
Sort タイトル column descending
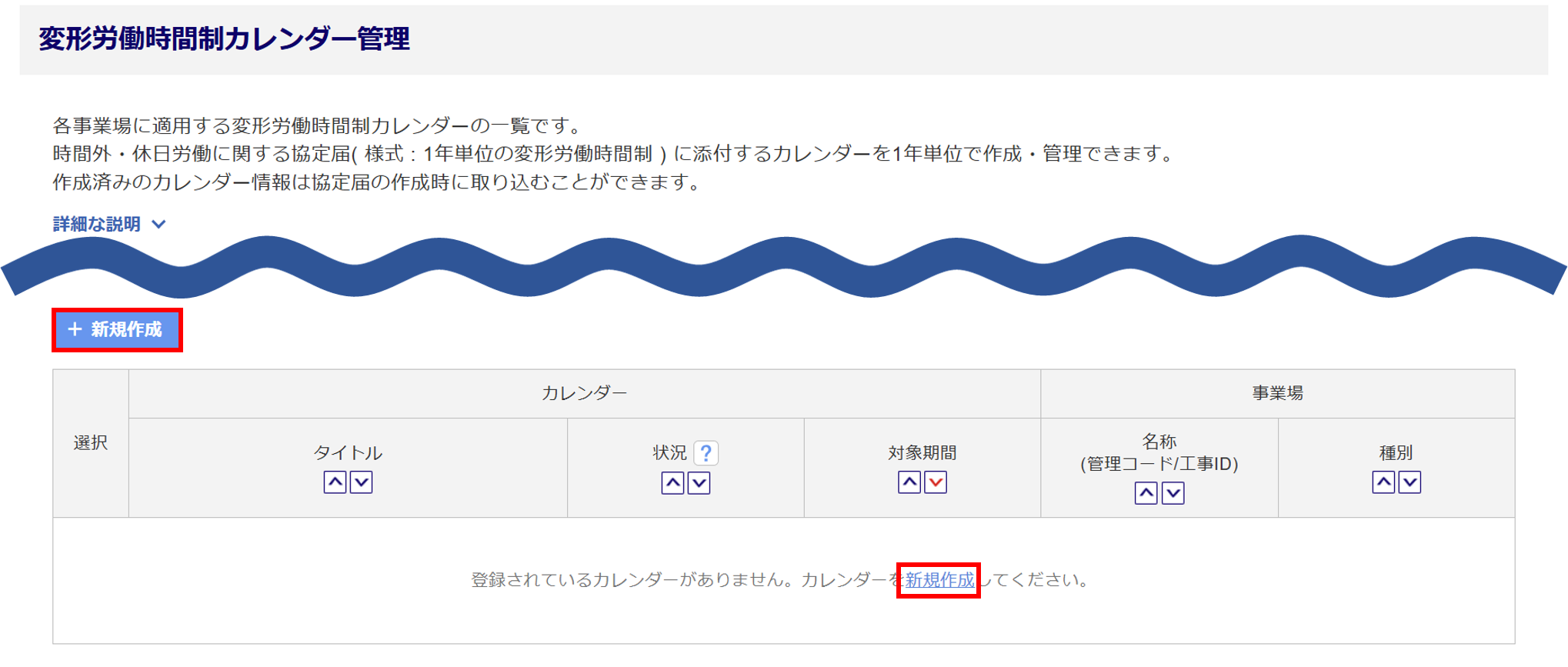[x=361, y=482]
